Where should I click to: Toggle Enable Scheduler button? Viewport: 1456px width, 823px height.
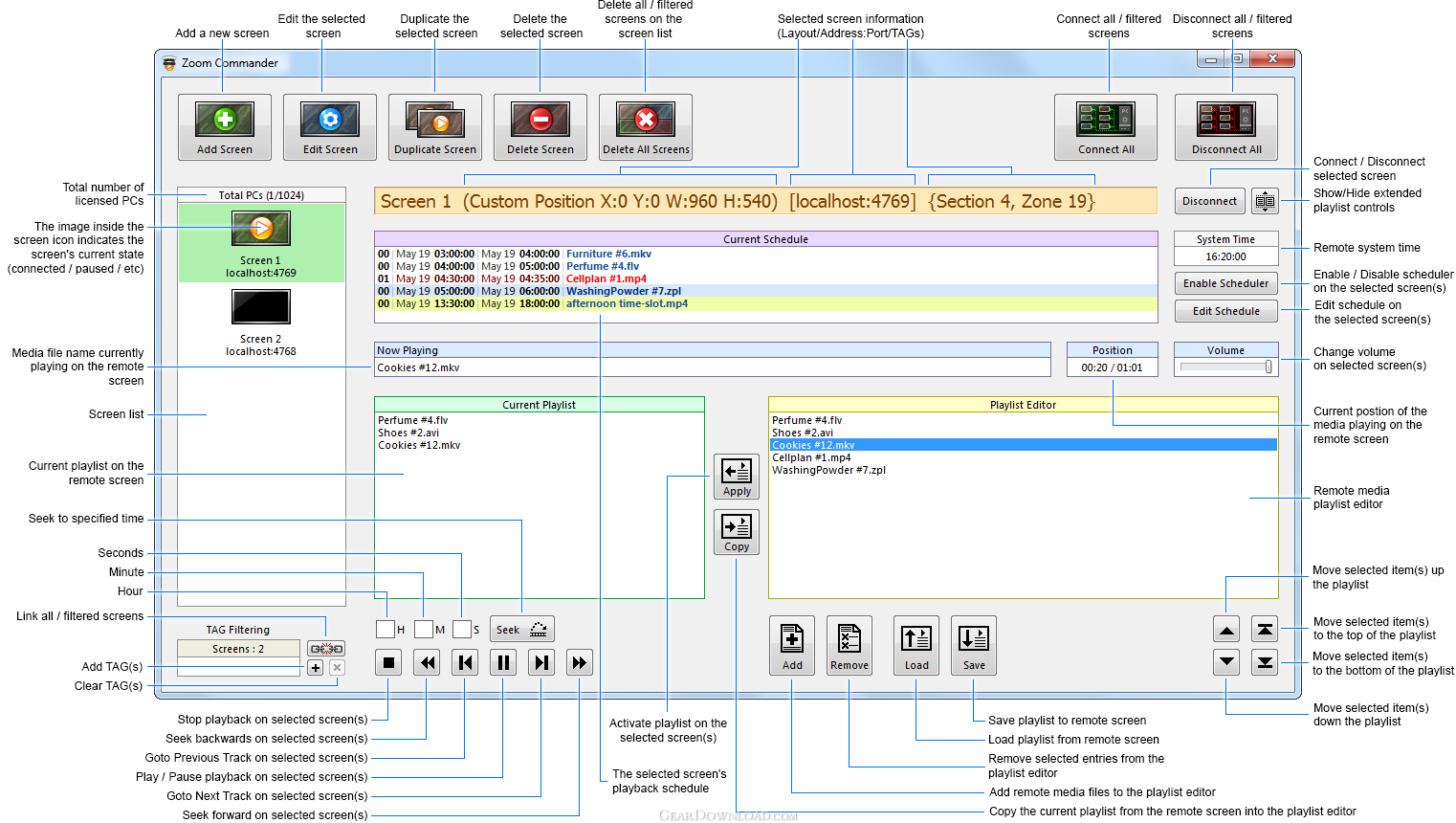(x=1225, y=283)
